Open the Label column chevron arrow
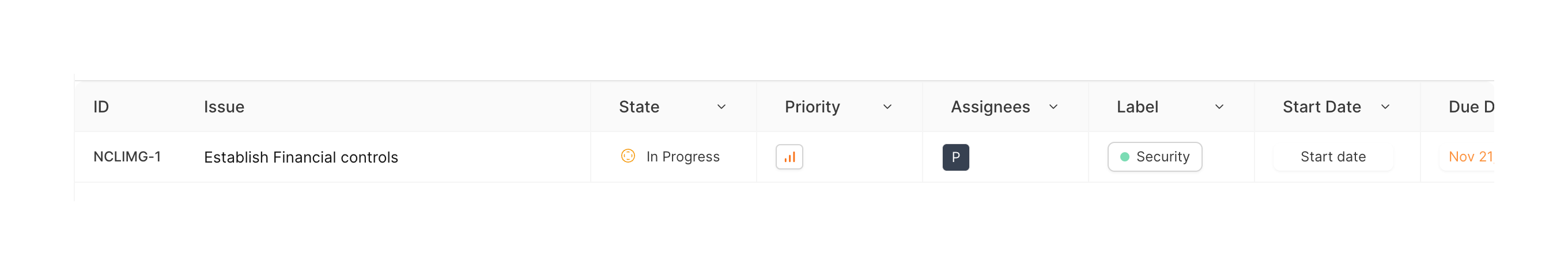 [1219, 107]
